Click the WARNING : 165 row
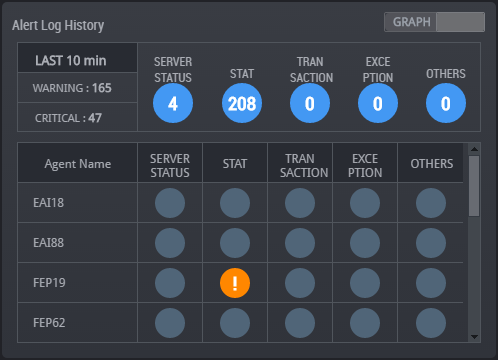Viewport: 498px width, 360px height. pos(77,88)
